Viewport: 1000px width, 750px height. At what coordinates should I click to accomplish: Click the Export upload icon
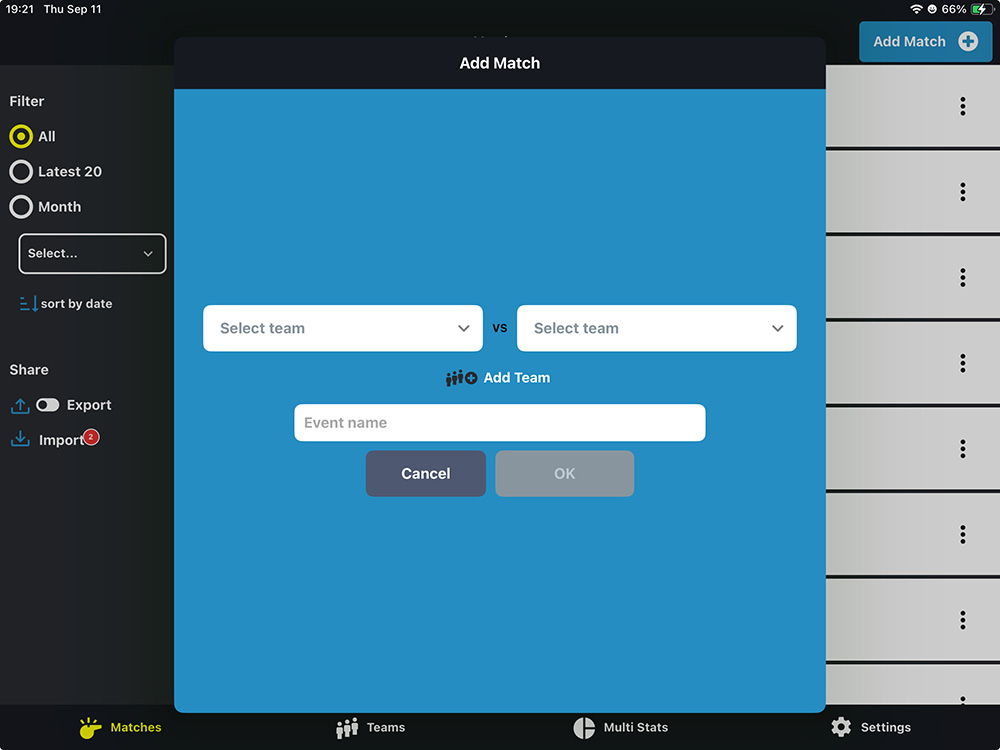20,405
